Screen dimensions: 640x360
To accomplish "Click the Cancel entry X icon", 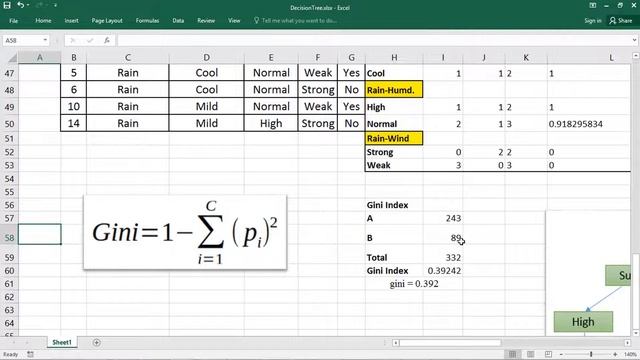I will click(x=73, y=40).
